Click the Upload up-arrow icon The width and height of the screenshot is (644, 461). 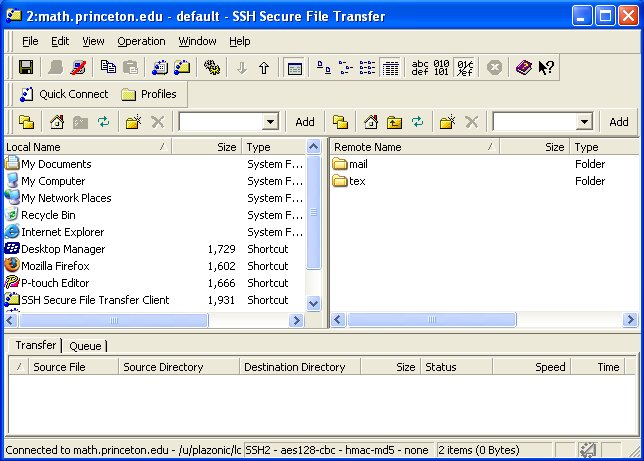(x=264, y=67)
